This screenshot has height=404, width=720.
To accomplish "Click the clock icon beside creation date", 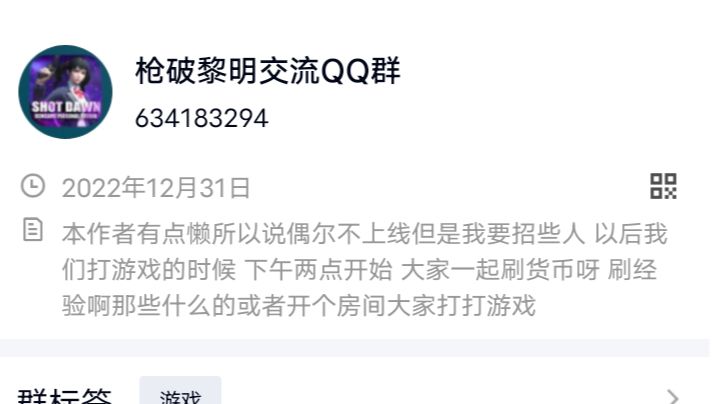I will coord(33,186).
